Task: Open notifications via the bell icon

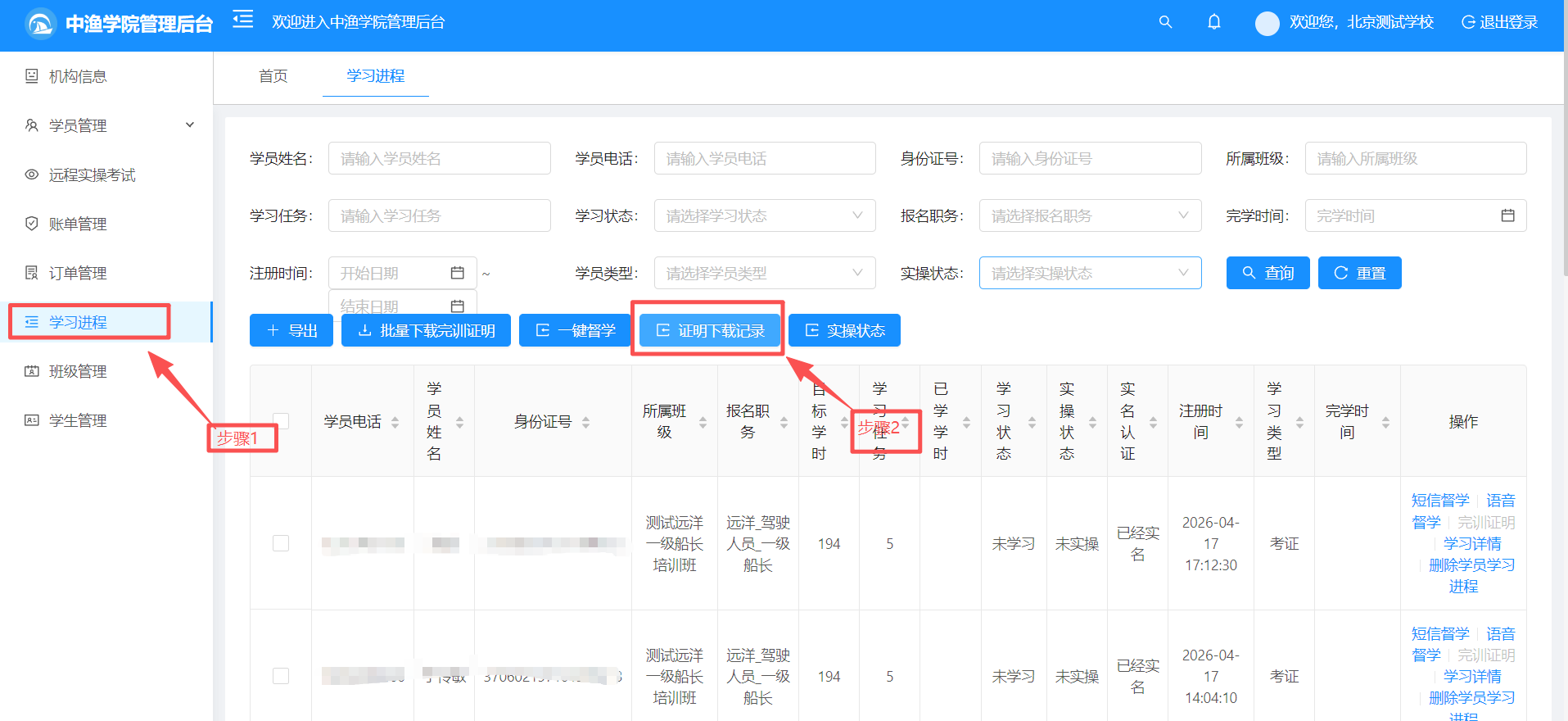Action: 1214,22
